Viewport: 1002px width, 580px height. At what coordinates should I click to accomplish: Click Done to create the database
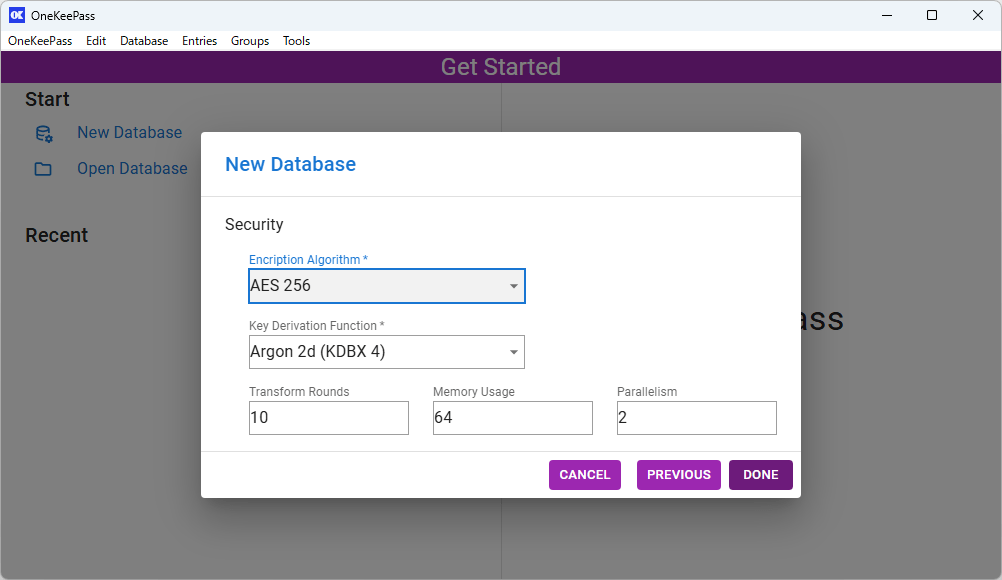pos(760,475)
